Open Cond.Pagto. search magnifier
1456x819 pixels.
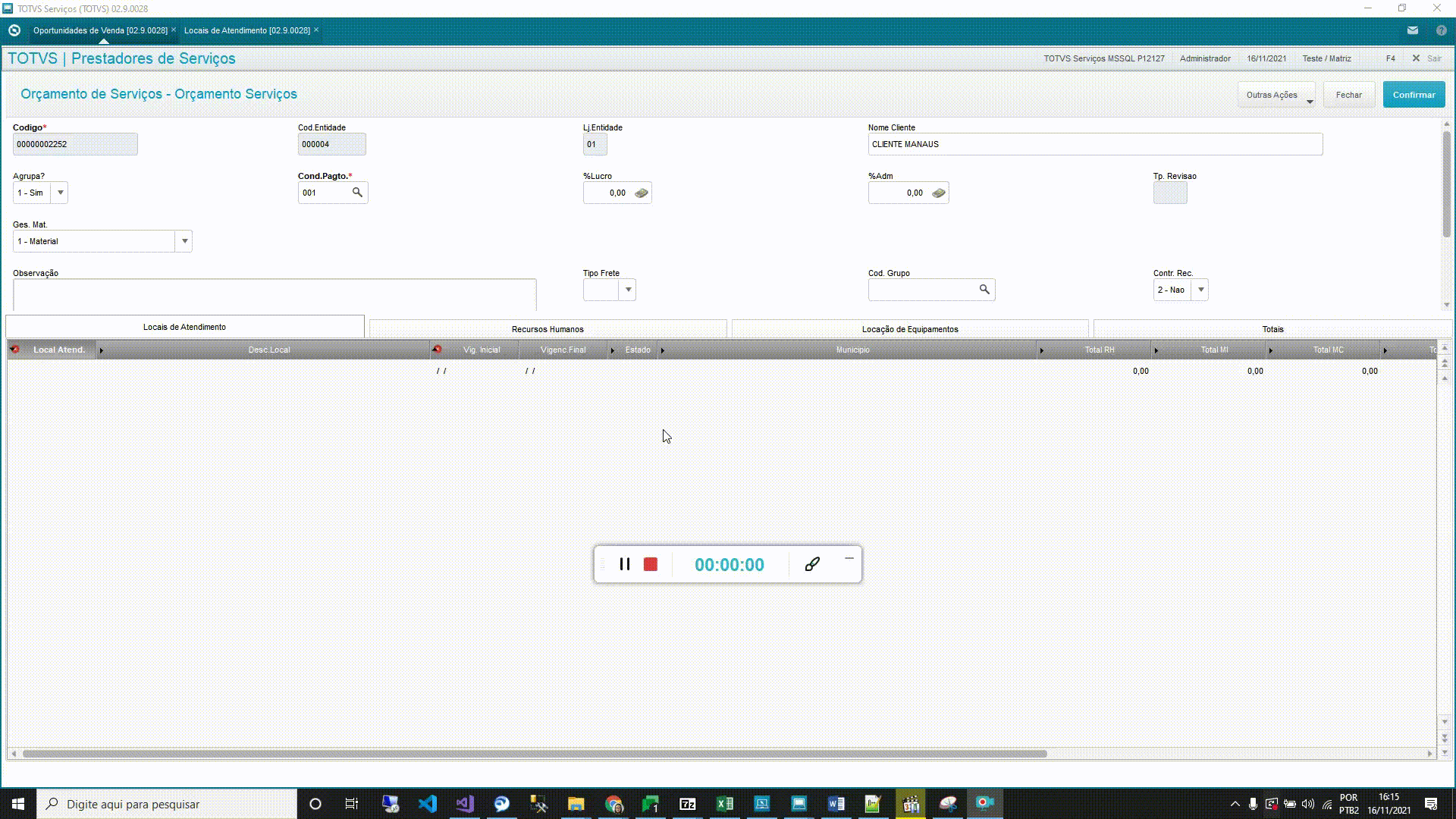coord(357,193)
